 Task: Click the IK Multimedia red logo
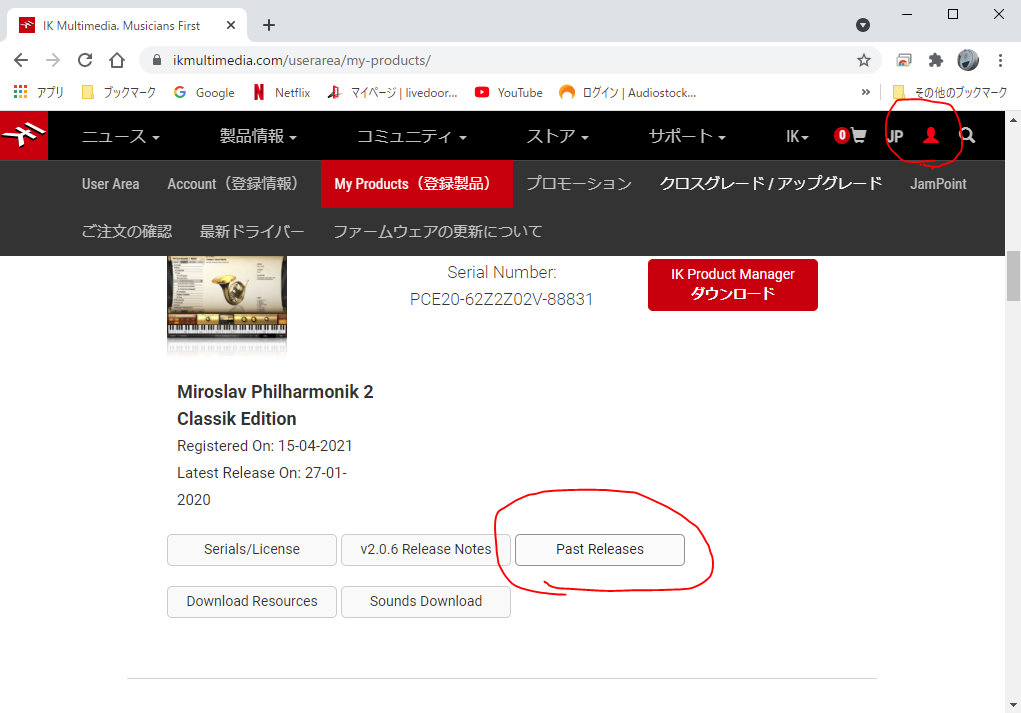click(24, 135)
